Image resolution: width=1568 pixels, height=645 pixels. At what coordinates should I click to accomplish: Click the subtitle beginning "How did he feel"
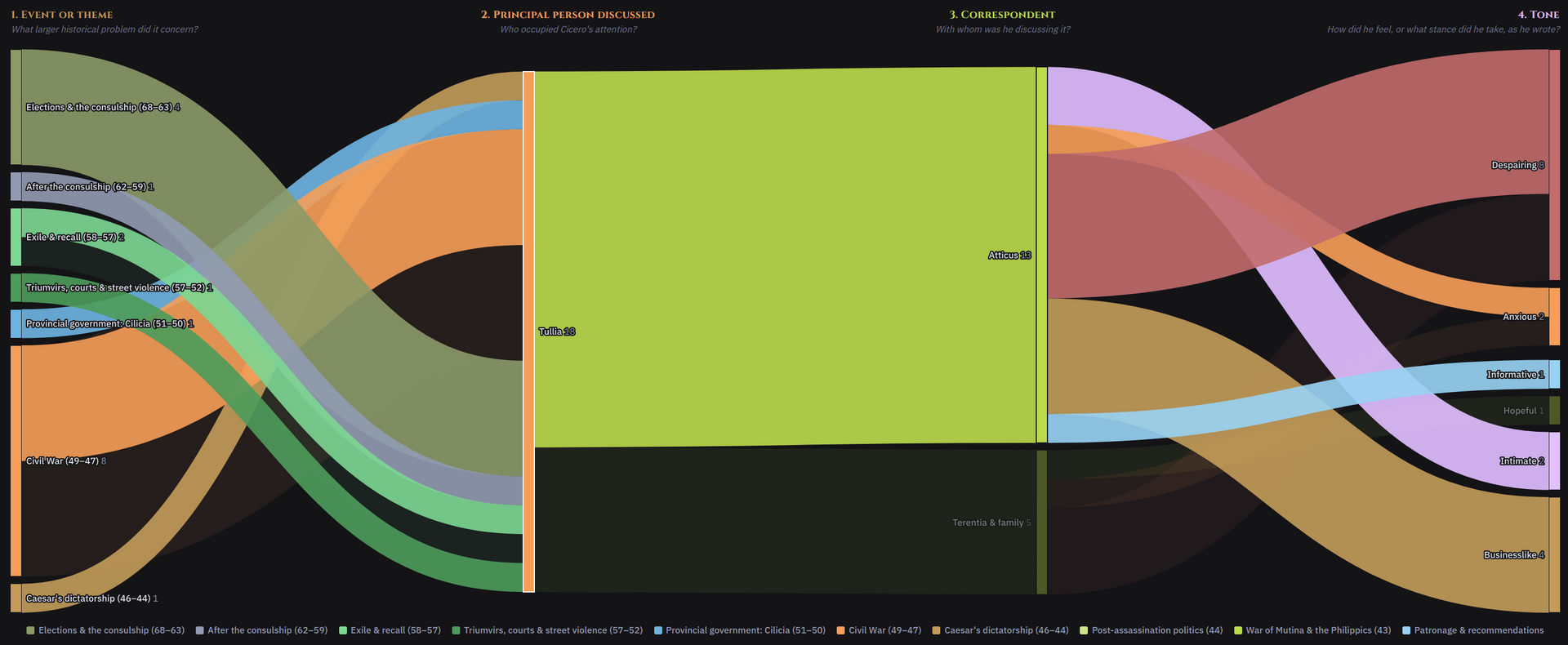tap(1443, 29)
